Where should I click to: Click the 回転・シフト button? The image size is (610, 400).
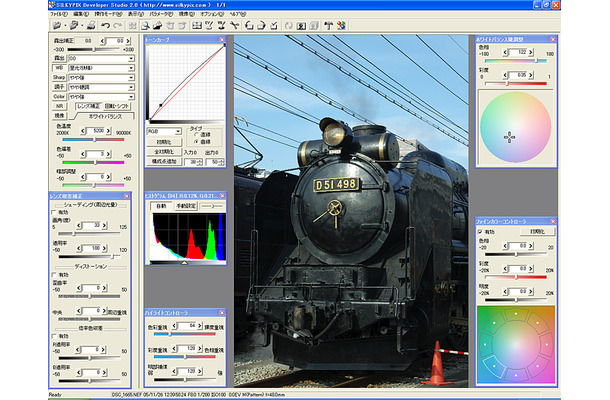(117, 106)
